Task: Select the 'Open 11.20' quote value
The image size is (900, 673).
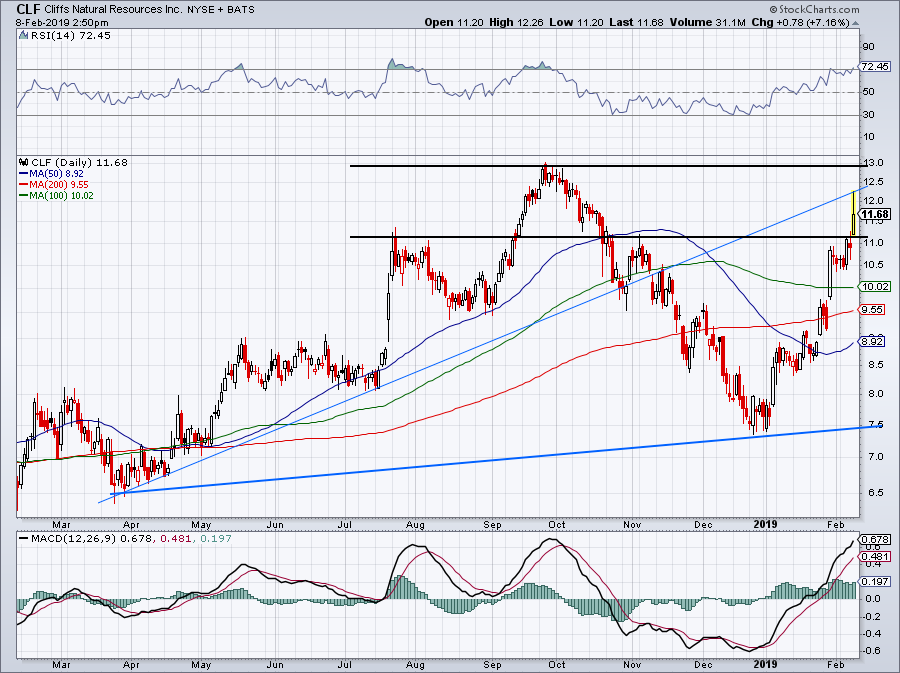Action: [455, 22]
